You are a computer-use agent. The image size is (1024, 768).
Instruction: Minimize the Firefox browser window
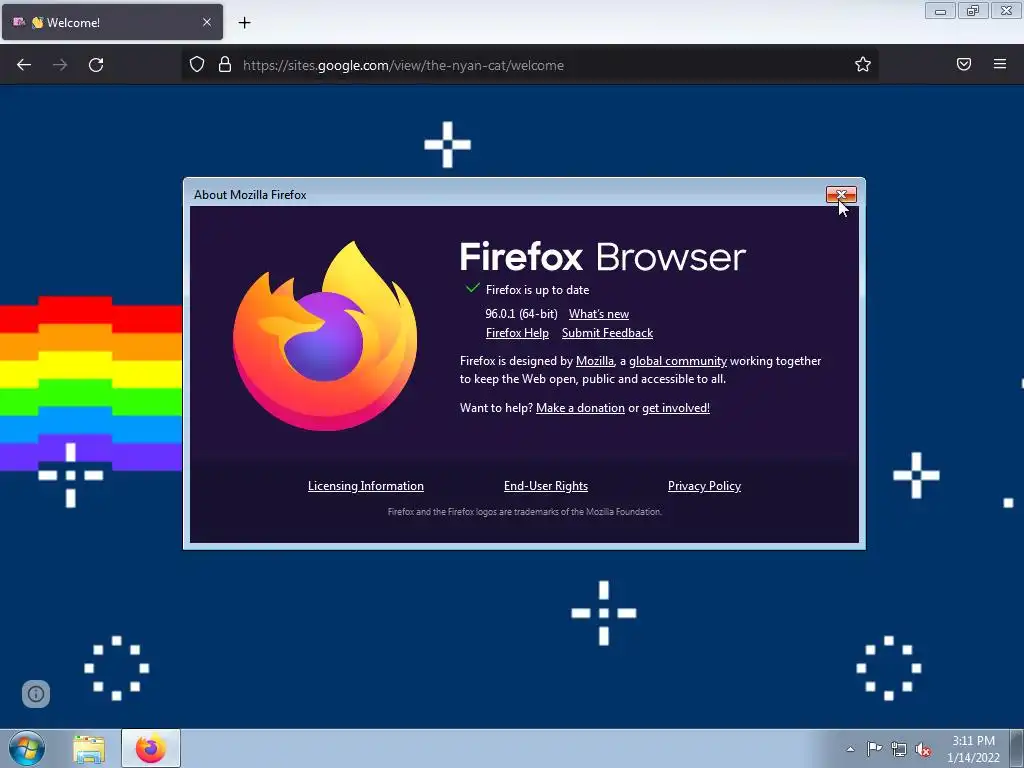tap(940, 11)
